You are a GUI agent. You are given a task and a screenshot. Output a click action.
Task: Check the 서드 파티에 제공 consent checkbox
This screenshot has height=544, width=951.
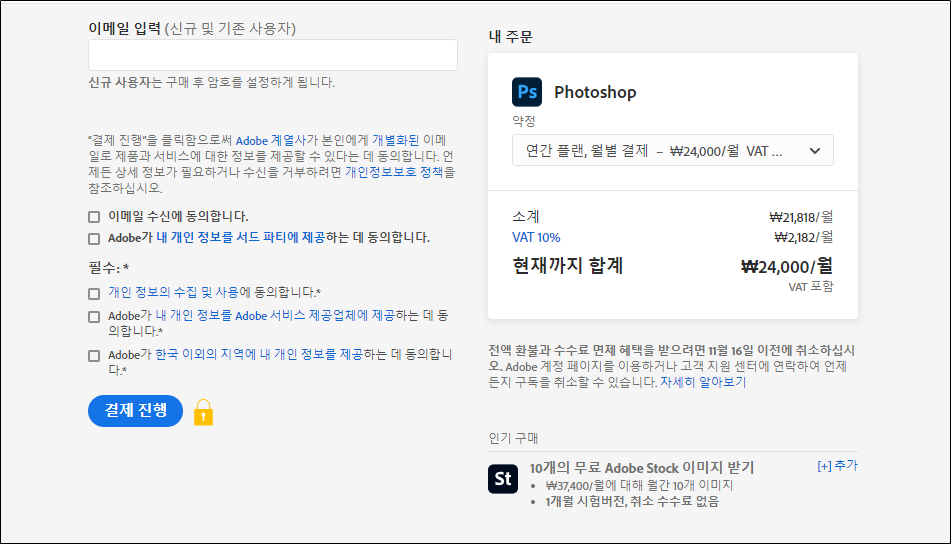pos(94,239)
